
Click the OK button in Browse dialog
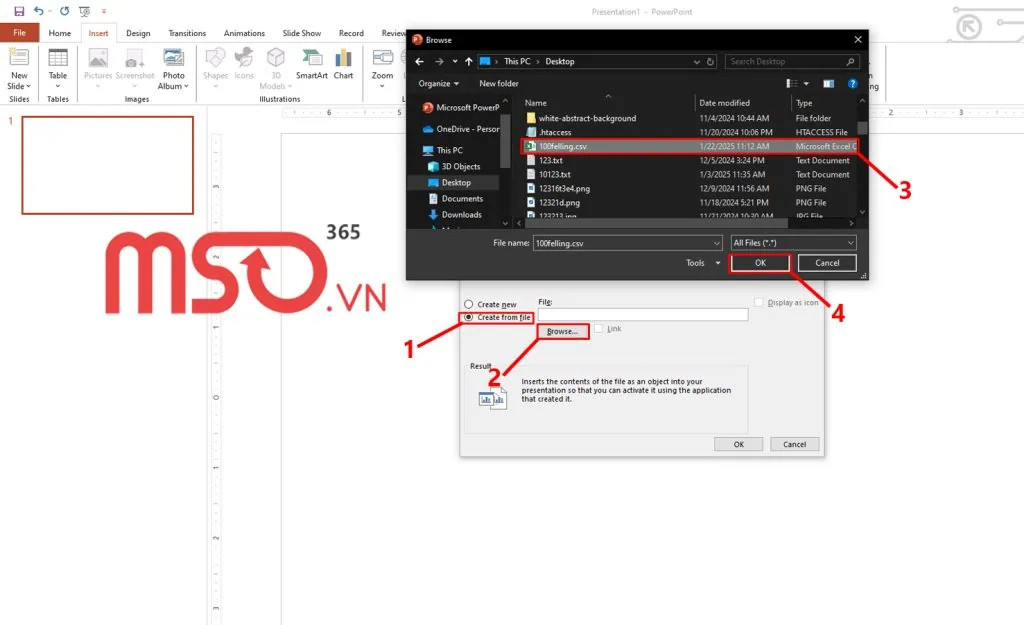pos(759,262)
